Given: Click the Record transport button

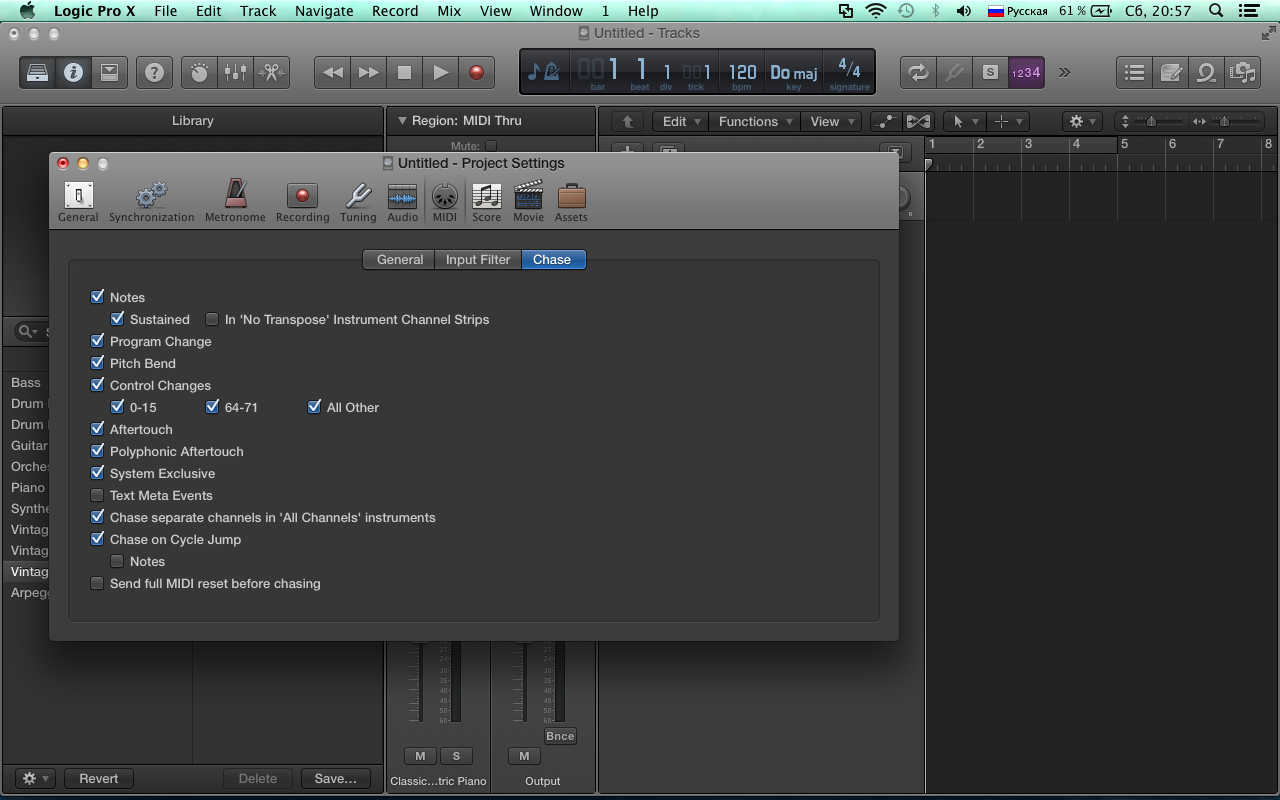Looking at the screenshot, I should click(476, 72).
